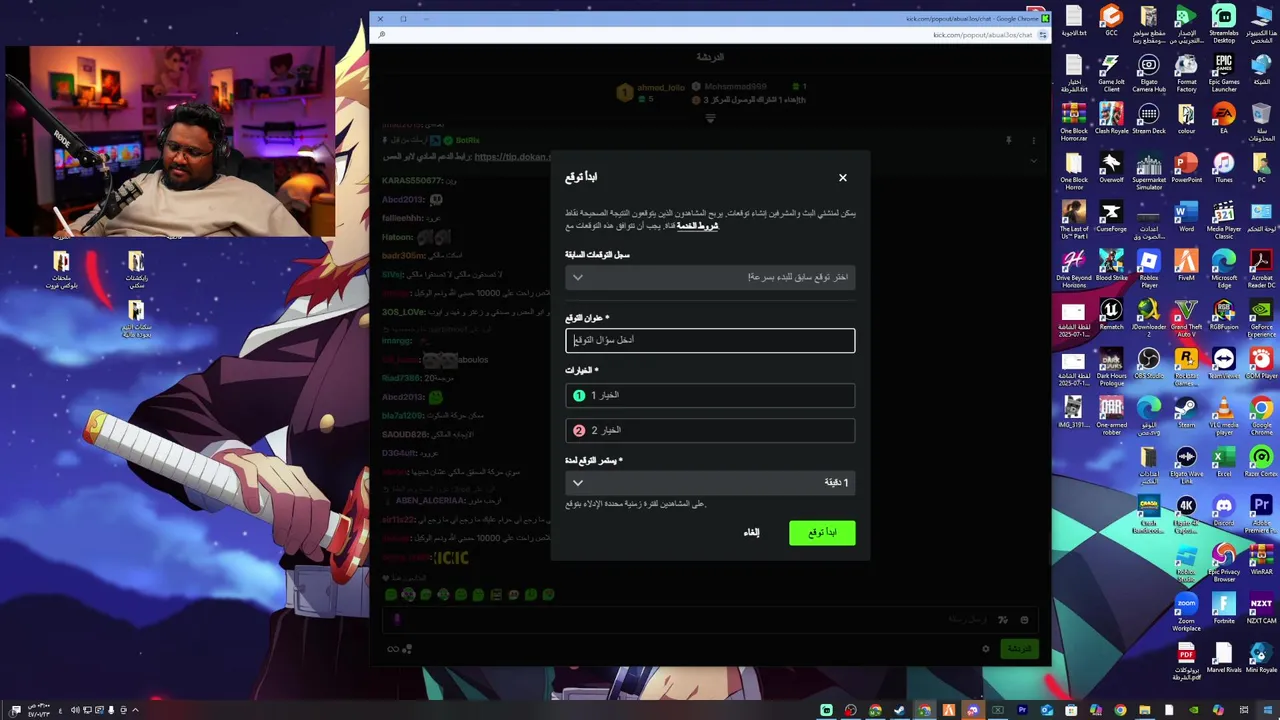
Task: Click the cancel button in the dialog
Action: (x=751, y=533)
